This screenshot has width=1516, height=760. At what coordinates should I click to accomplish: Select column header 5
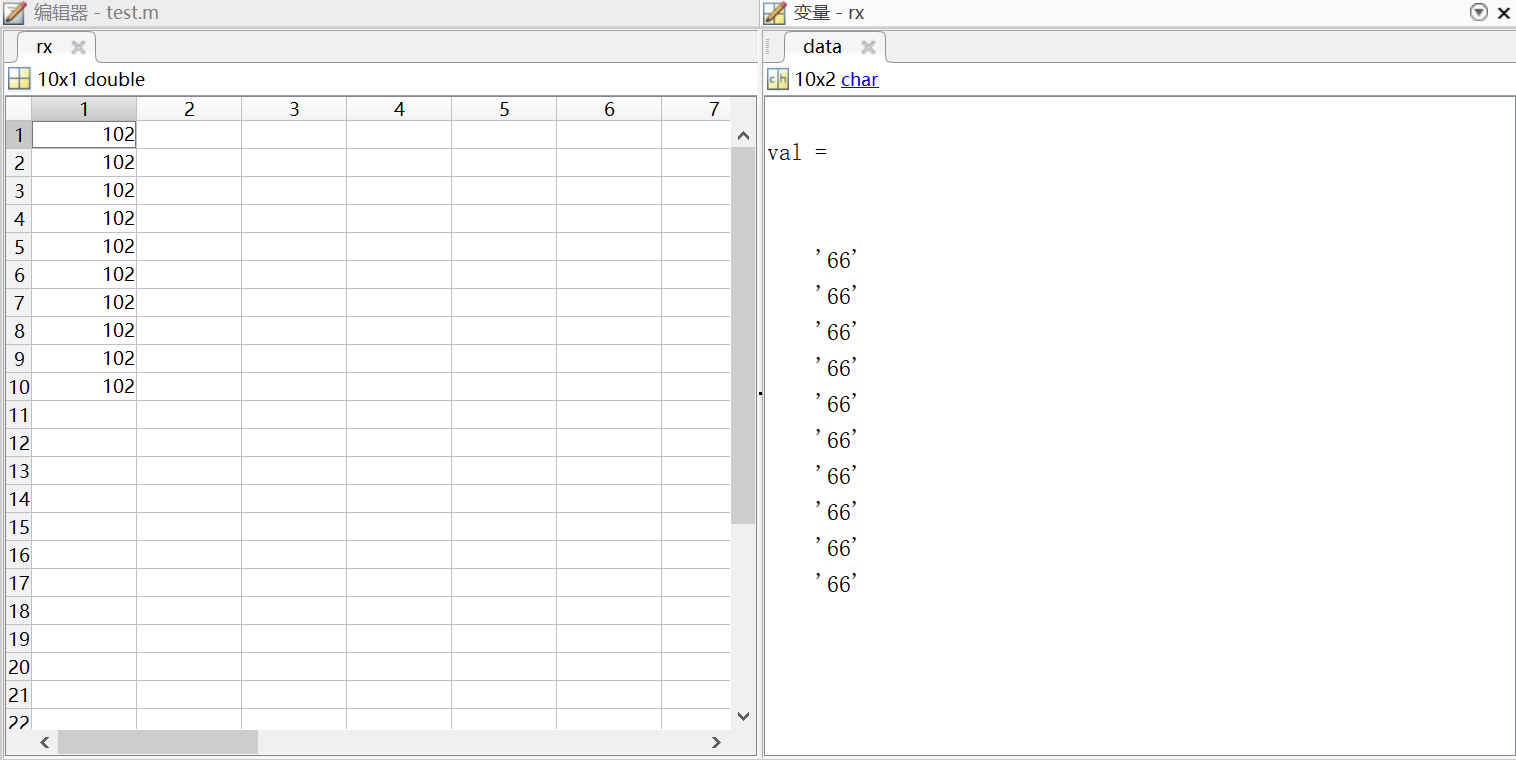click(x=504, y=109)
